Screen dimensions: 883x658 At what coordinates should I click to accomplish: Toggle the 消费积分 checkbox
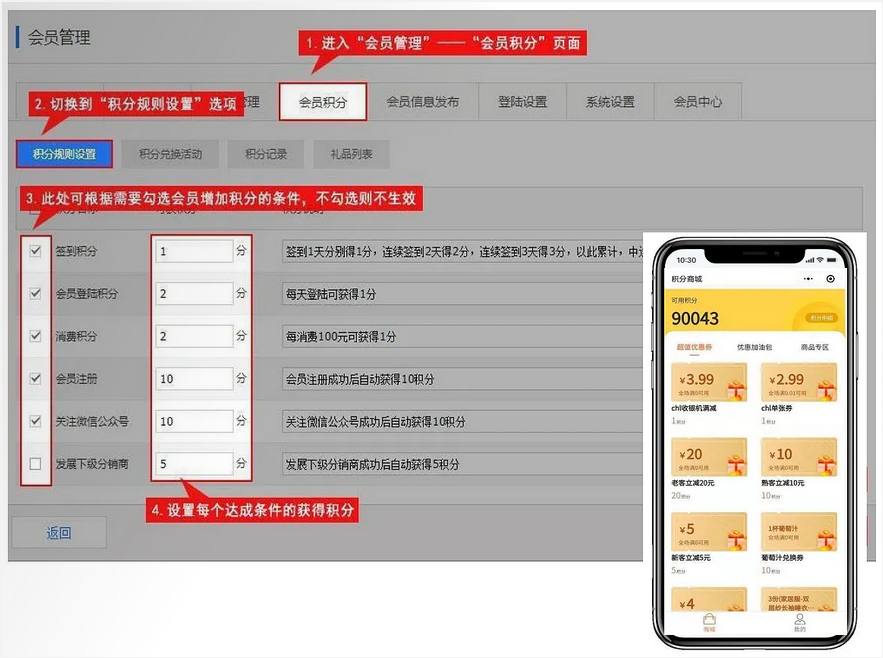point(36,336)
